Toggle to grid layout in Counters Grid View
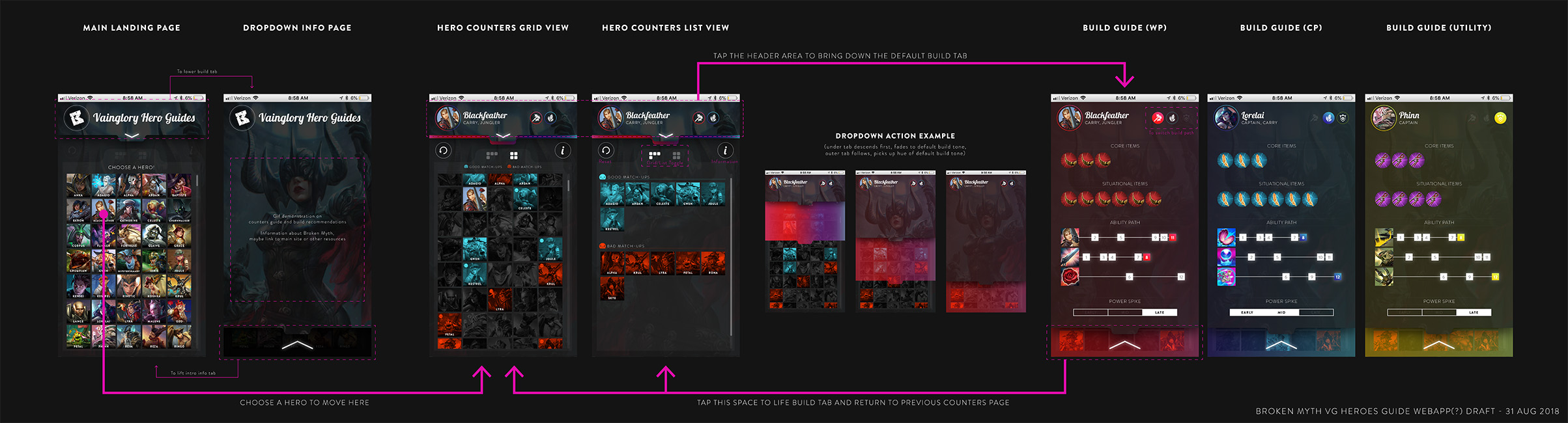The width and height of the screenshot is (1568, 423). click(513, 156)
